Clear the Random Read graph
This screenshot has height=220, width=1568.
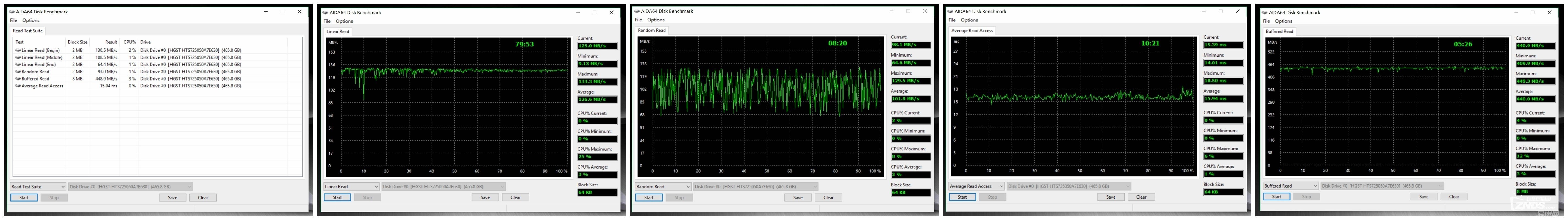[x=828, y=197]
